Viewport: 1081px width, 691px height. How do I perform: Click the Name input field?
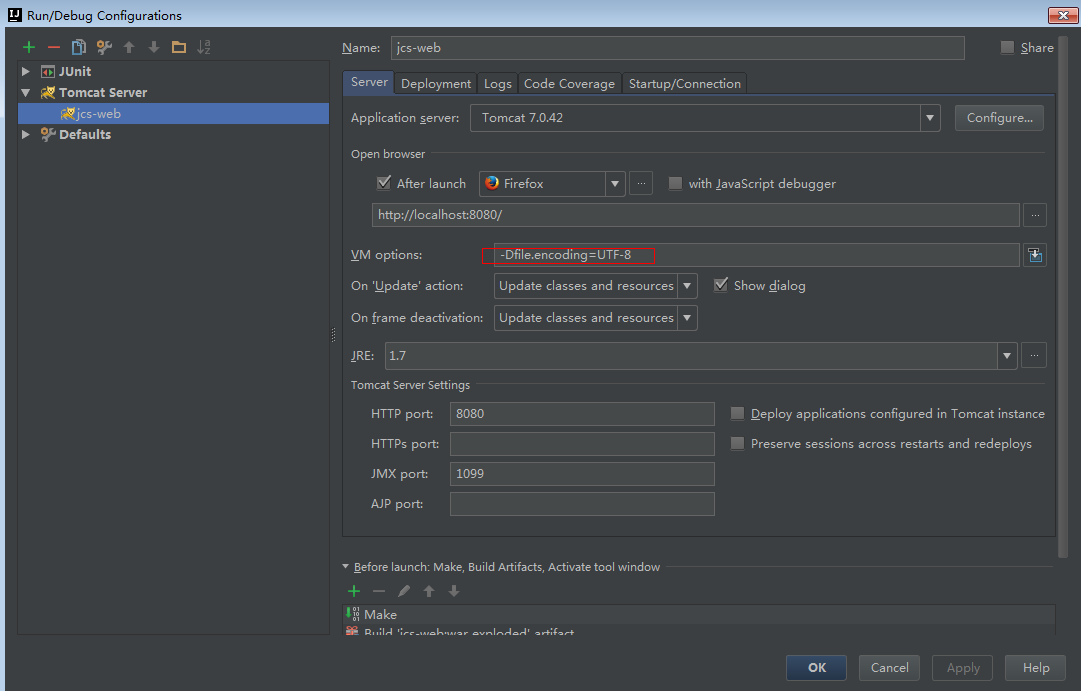coord(677,48)
